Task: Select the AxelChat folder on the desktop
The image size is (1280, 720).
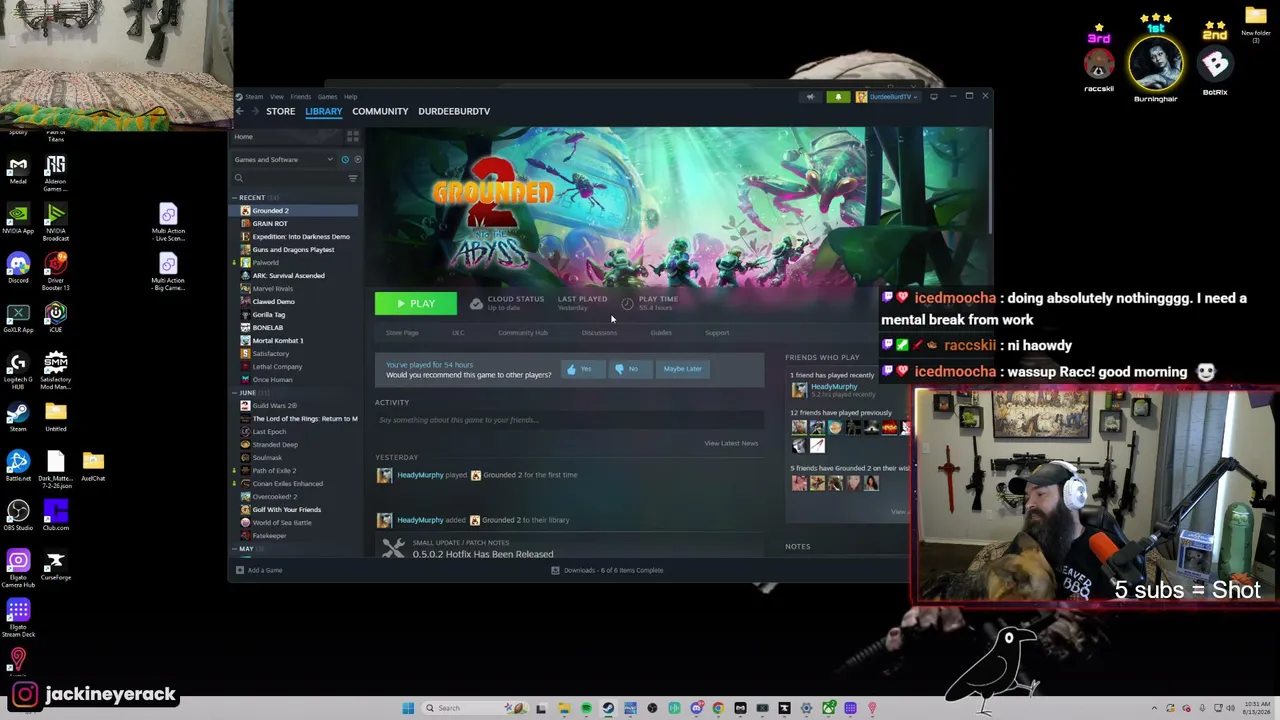Action: click(x=93, y=466)
